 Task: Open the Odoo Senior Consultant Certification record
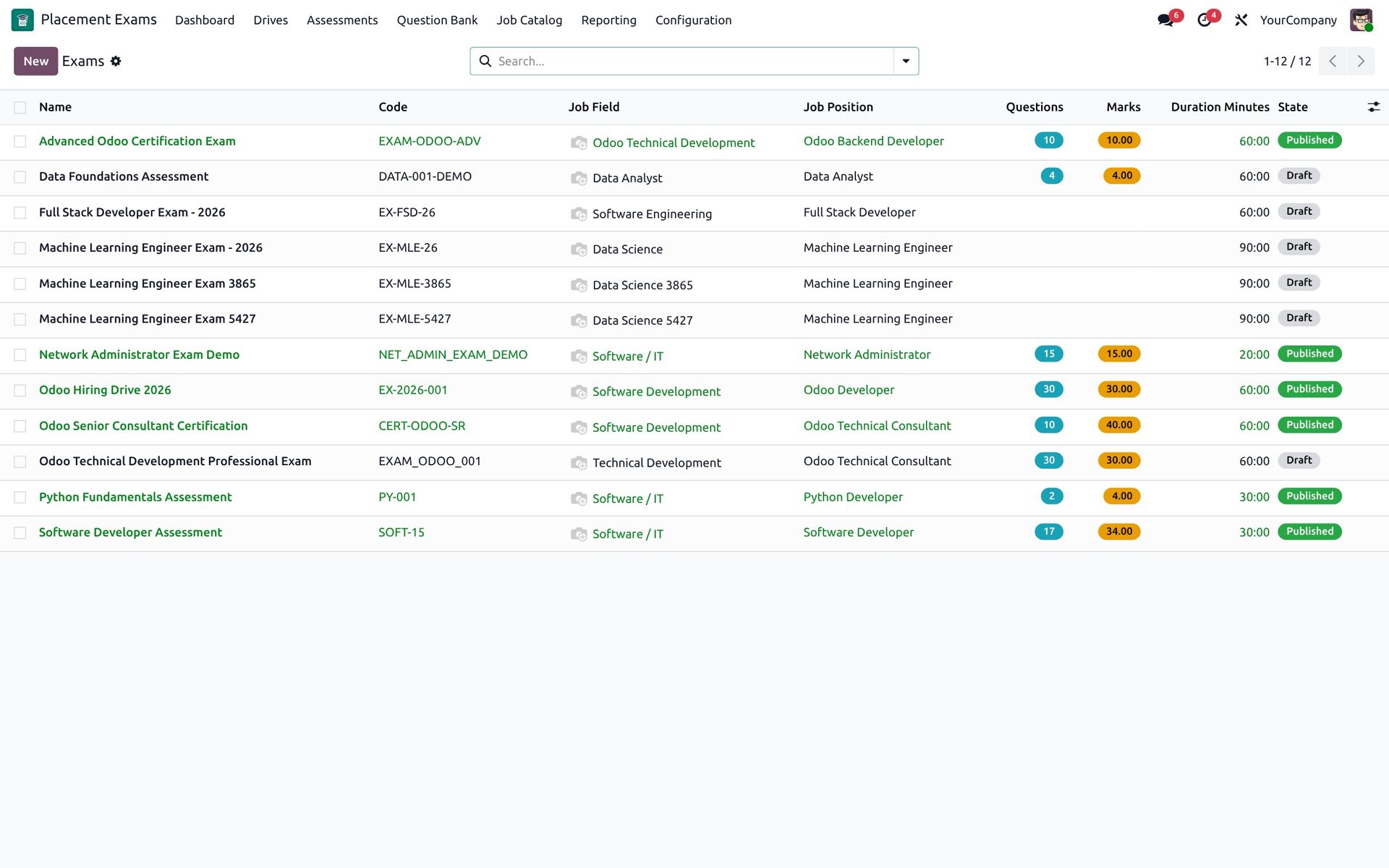143,426
